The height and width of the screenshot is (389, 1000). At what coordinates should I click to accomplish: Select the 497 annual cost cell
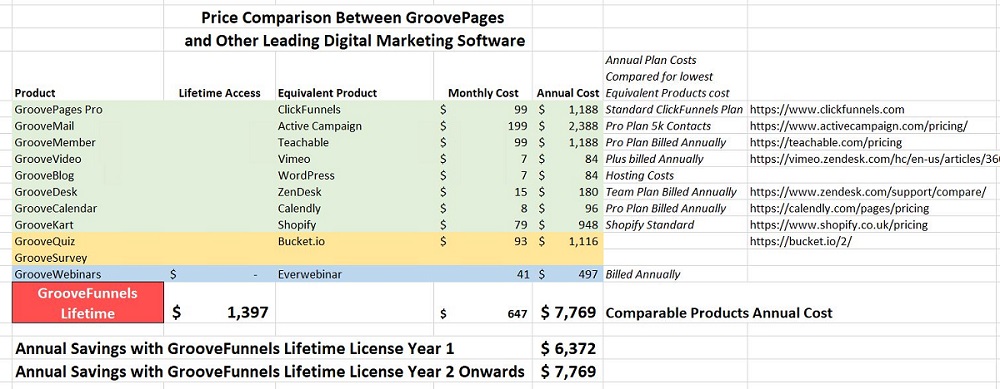click(x=568, y=274)
